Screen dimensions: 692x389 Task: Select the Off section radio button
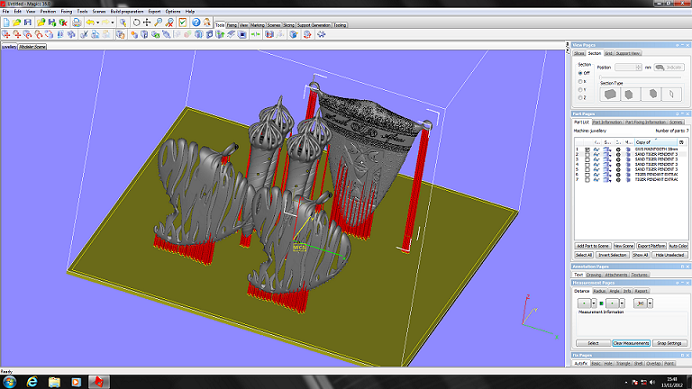click(580, 73)
